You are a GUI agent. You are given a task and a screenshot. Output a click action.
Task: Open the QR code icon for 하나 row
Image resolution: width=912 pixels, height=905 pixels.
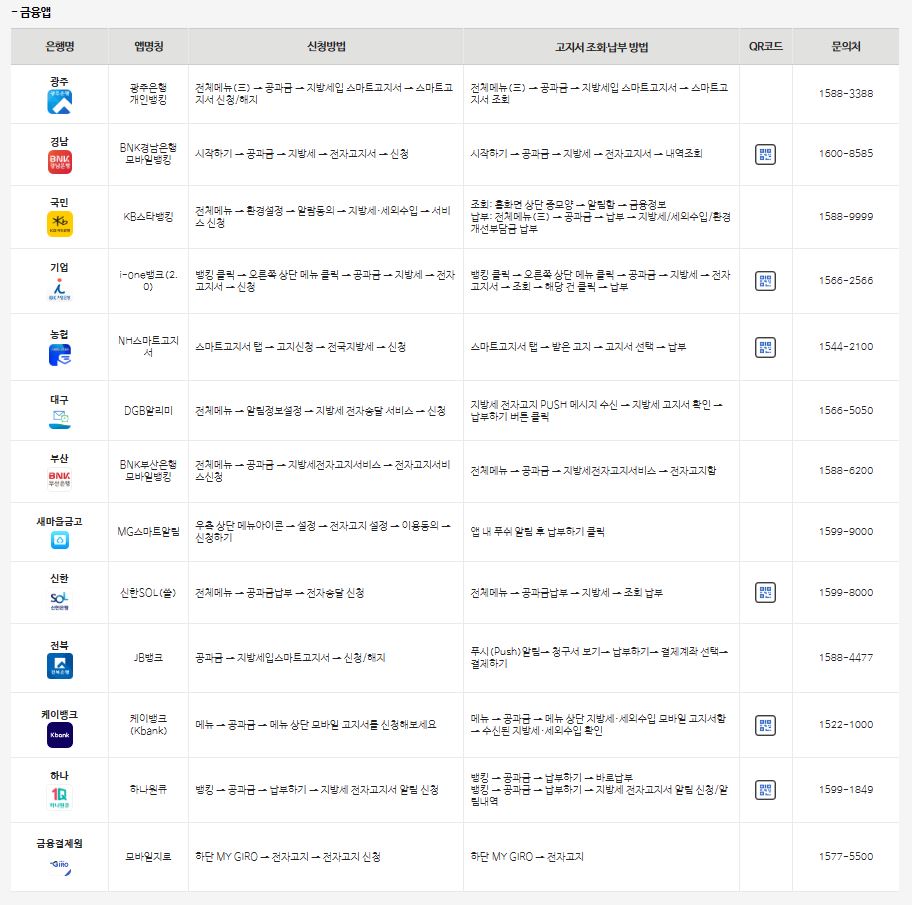[765, 790]
